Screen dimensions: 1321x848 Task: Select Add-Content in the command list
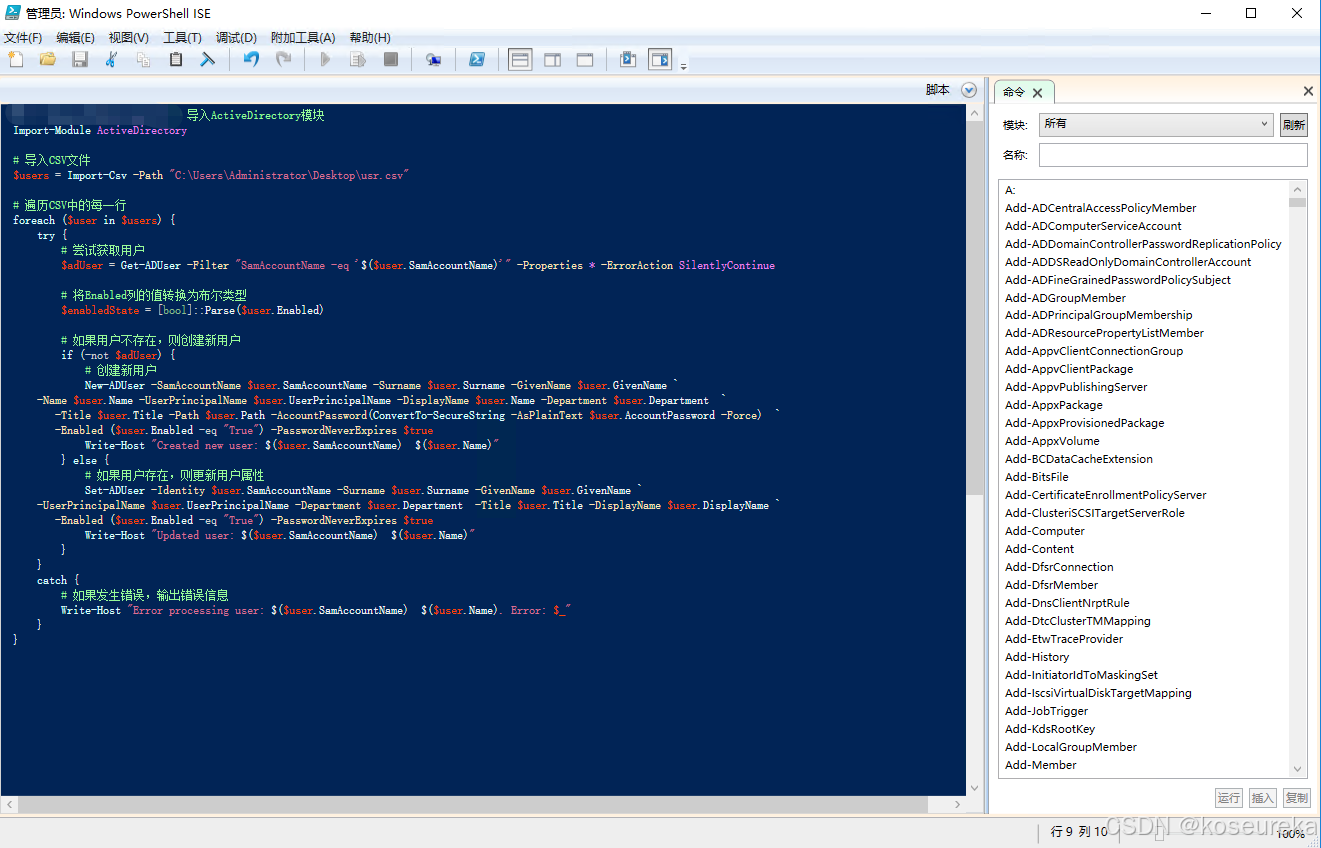[x=1039, y=549]
